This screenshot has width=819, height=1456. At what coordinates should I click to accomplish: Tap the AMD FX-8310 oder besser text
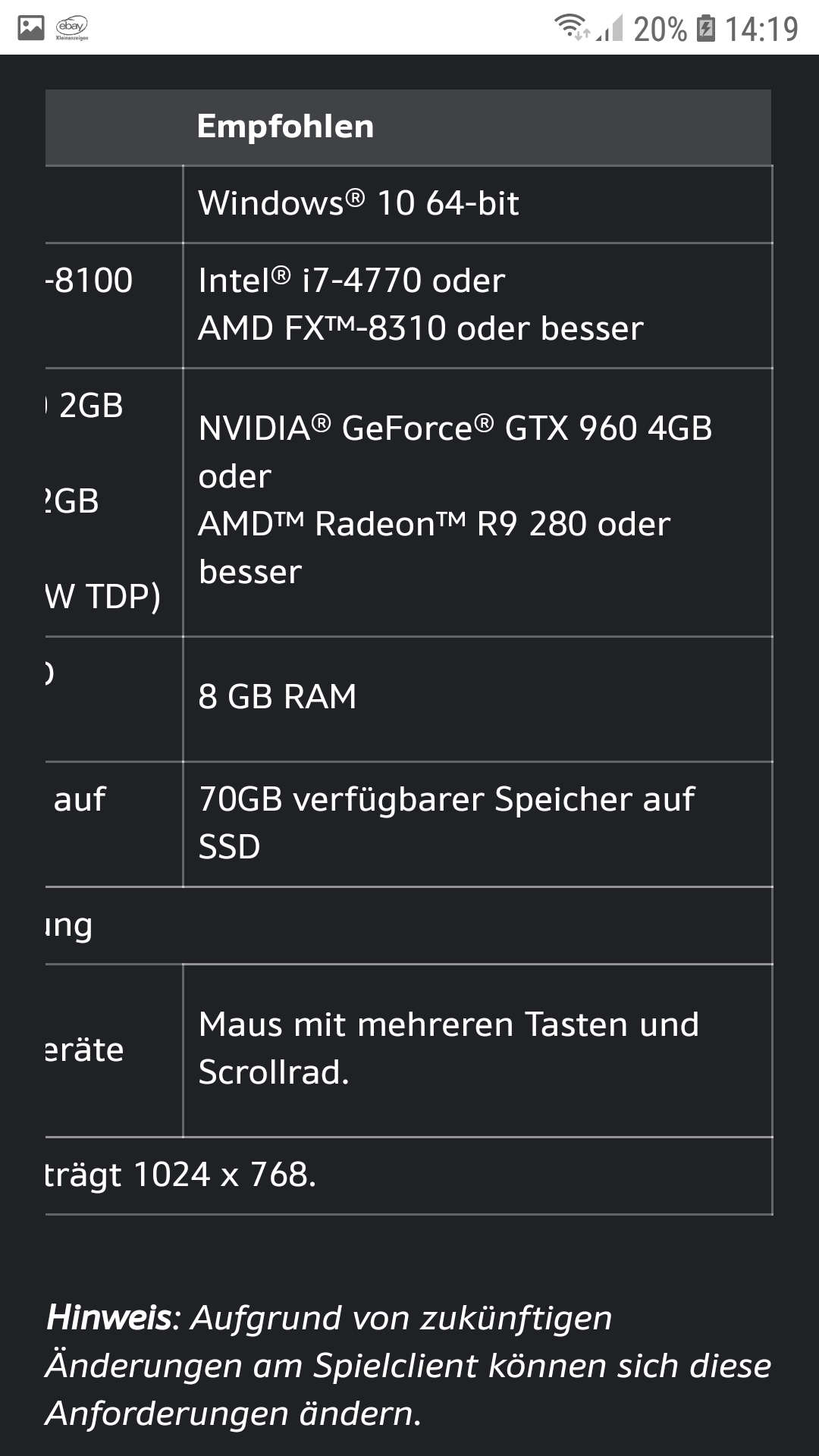[420, 328]
